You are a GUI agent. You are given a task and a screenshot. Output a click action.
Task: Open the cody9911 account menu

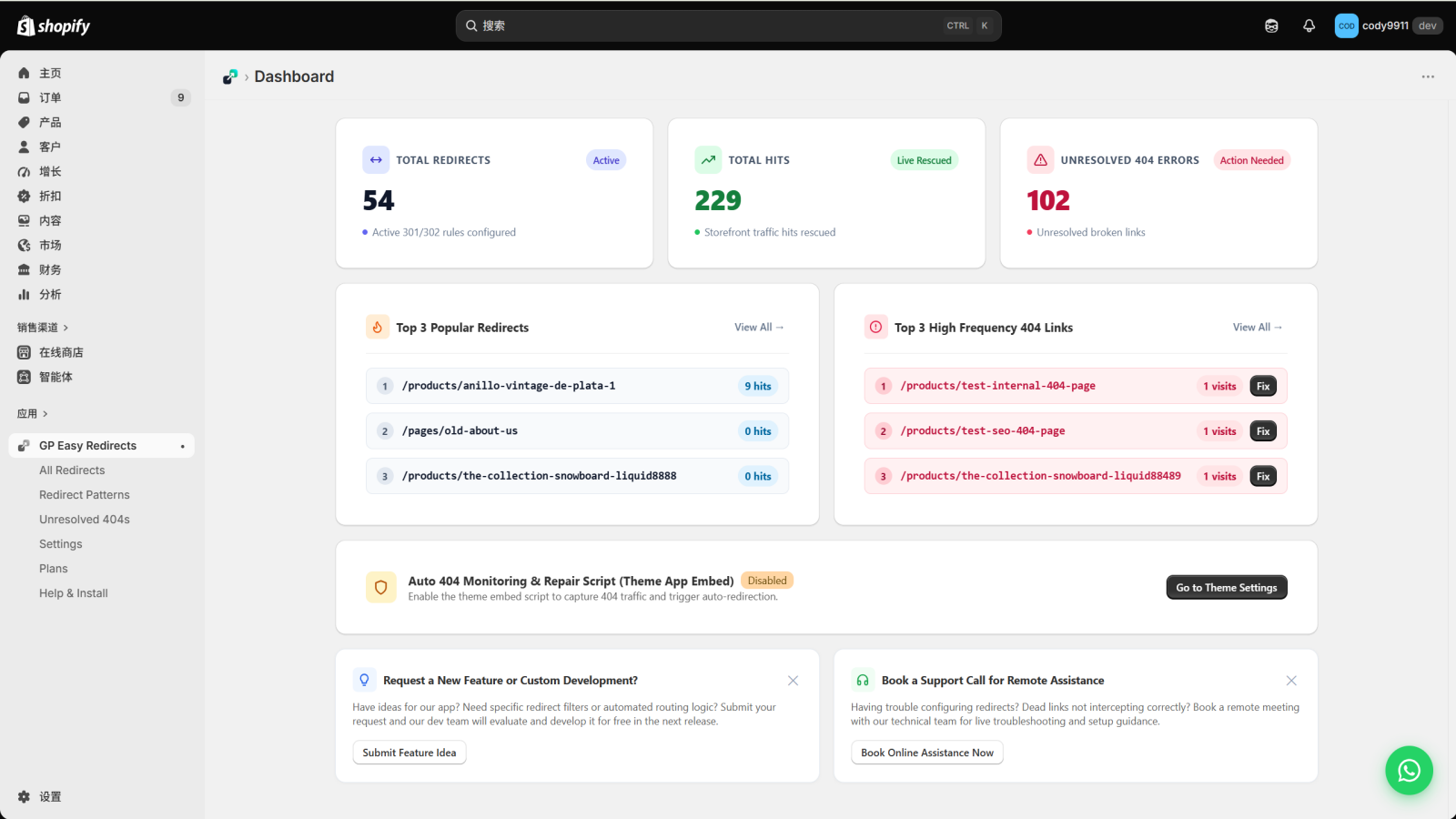(1389, 25)
